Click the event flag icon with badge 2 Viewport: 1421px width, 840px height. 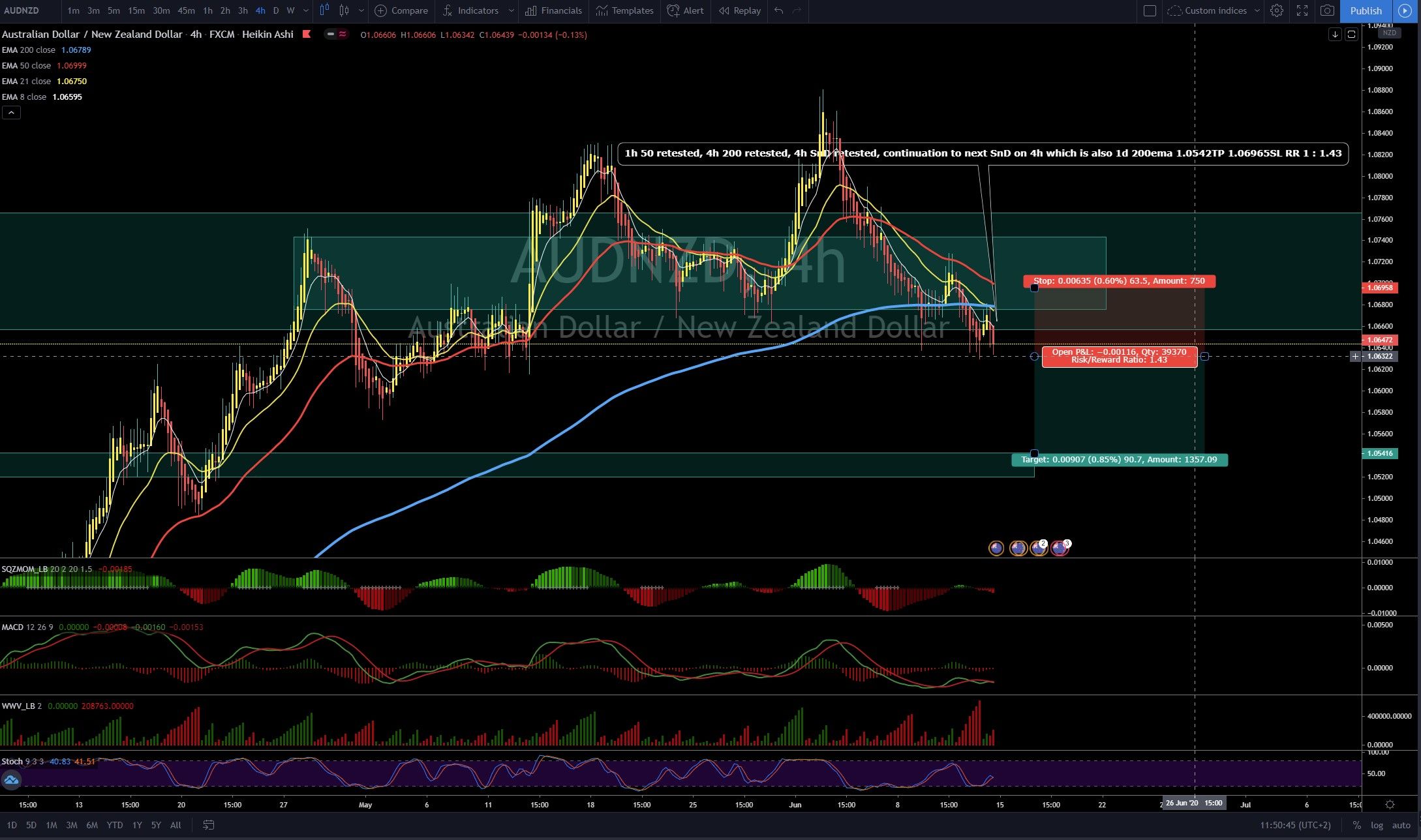click(1039, 548)
